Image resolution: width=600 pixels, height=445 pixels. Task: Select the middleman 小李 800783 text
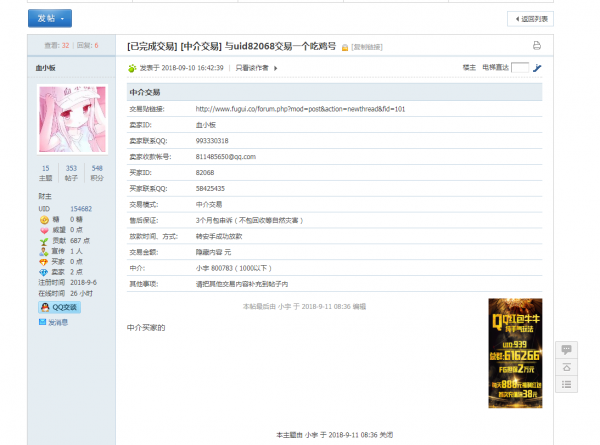[x=233, y=268]
